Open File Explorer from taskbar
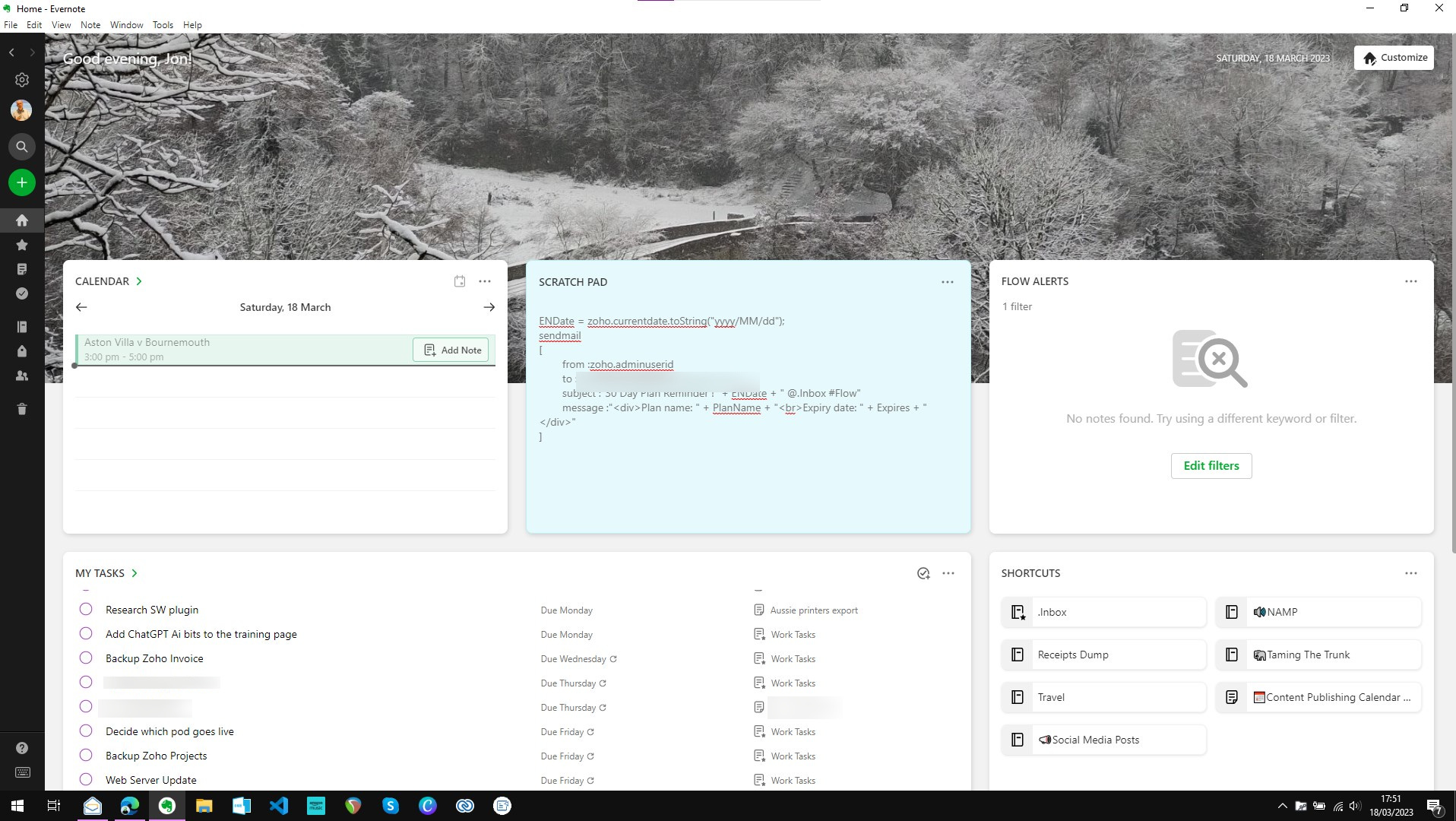 coord(204,806)
